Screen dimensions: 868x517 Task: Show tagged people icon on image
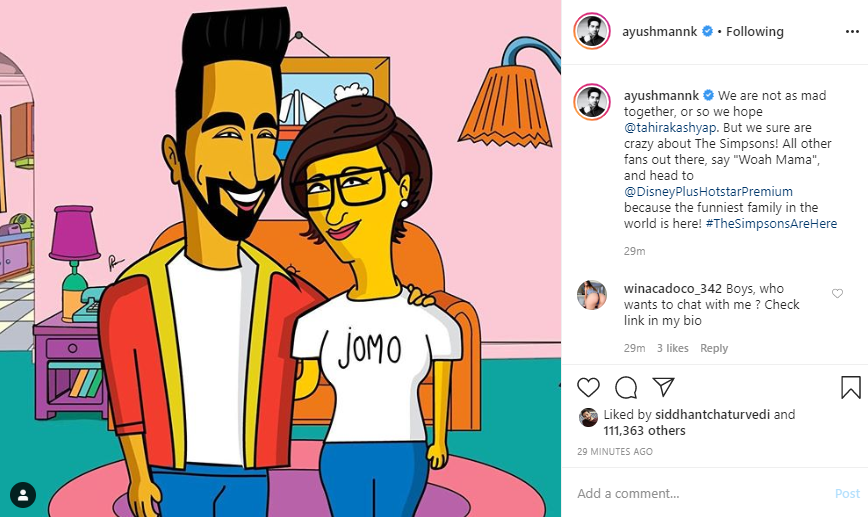(x=23, y=495)
